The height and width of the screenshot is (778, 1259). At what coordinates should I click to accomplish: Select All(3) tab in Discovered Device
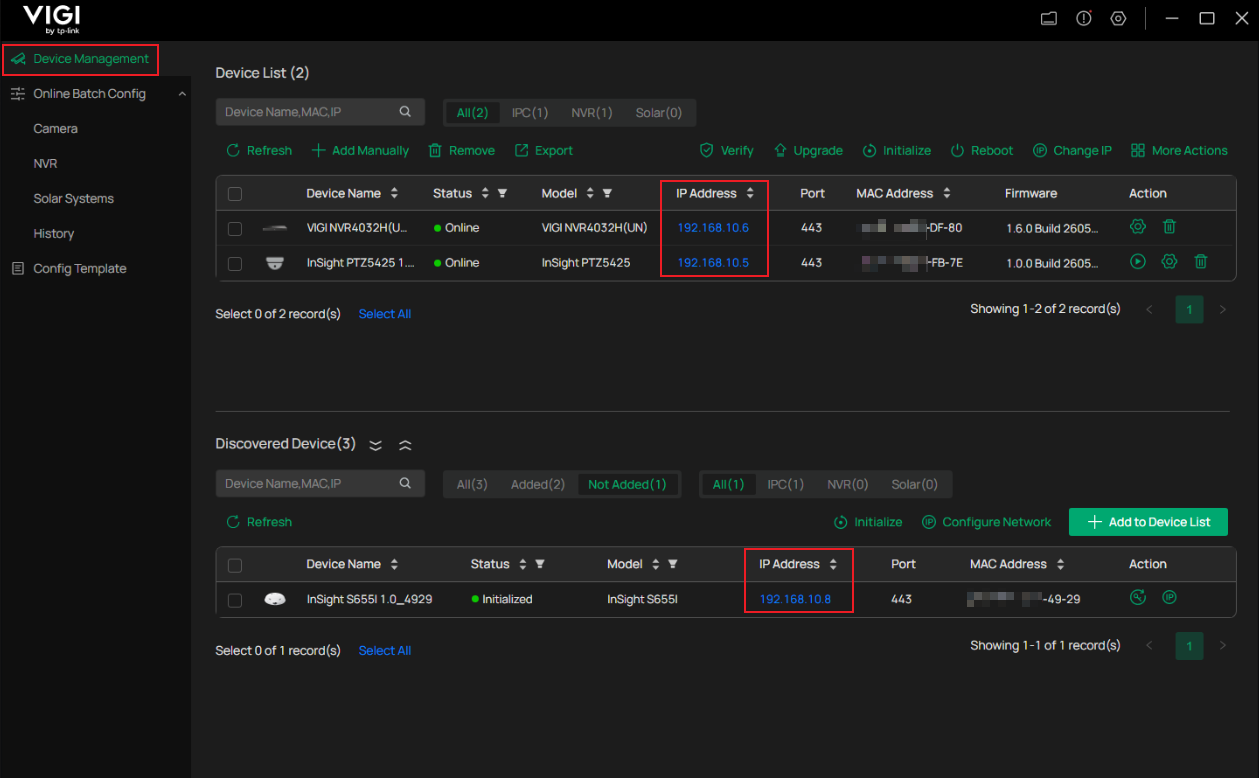[472, 484]
